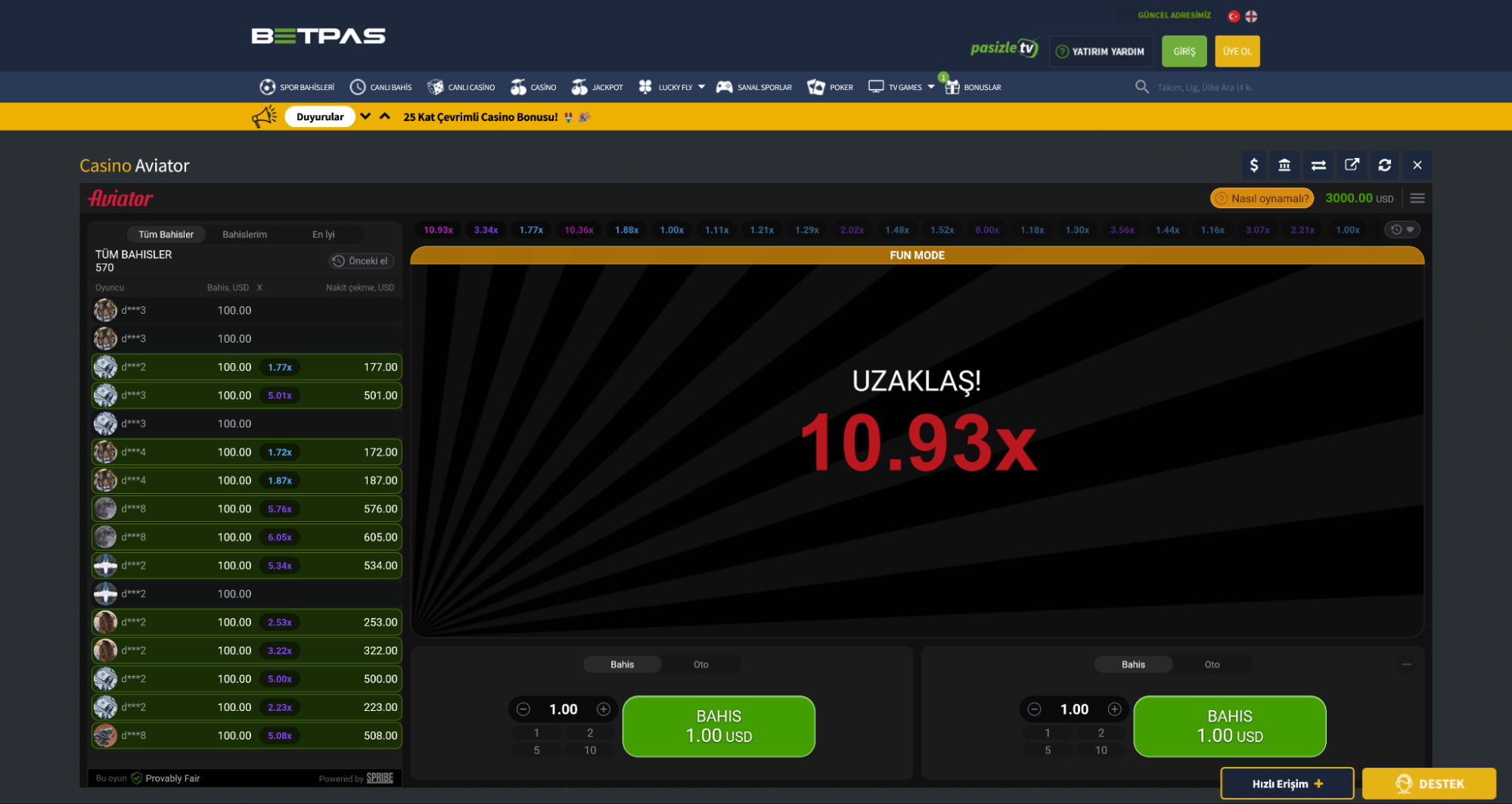The height and width of the screenshot is (804, 1512).
Task: Close the Casino Aviator game
Action: [x=1417, y=165]
